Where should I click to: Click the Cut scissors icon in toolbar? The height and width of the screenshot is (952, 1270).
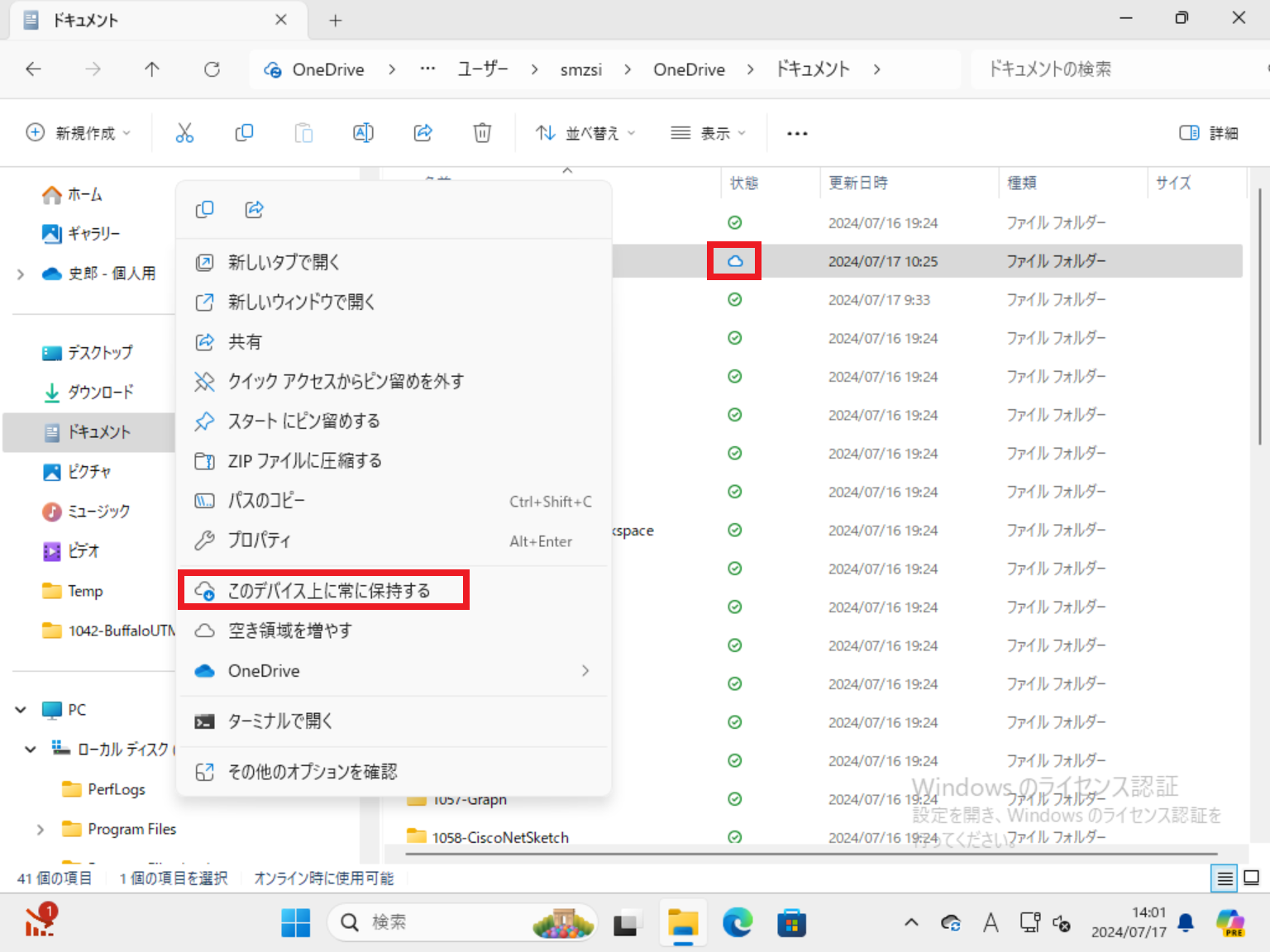[x=184, y=133]
